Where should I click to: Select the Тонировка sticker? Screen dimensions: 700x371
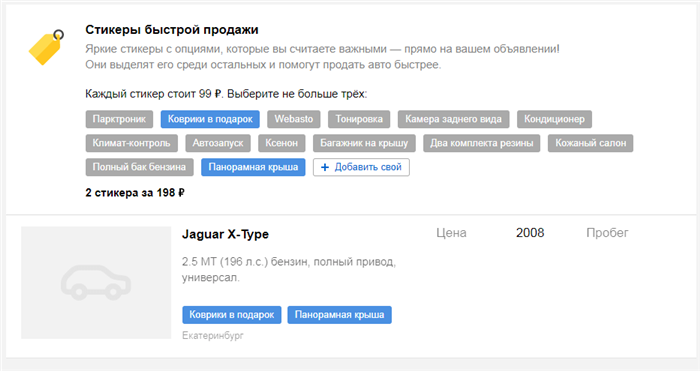point(359,119)
